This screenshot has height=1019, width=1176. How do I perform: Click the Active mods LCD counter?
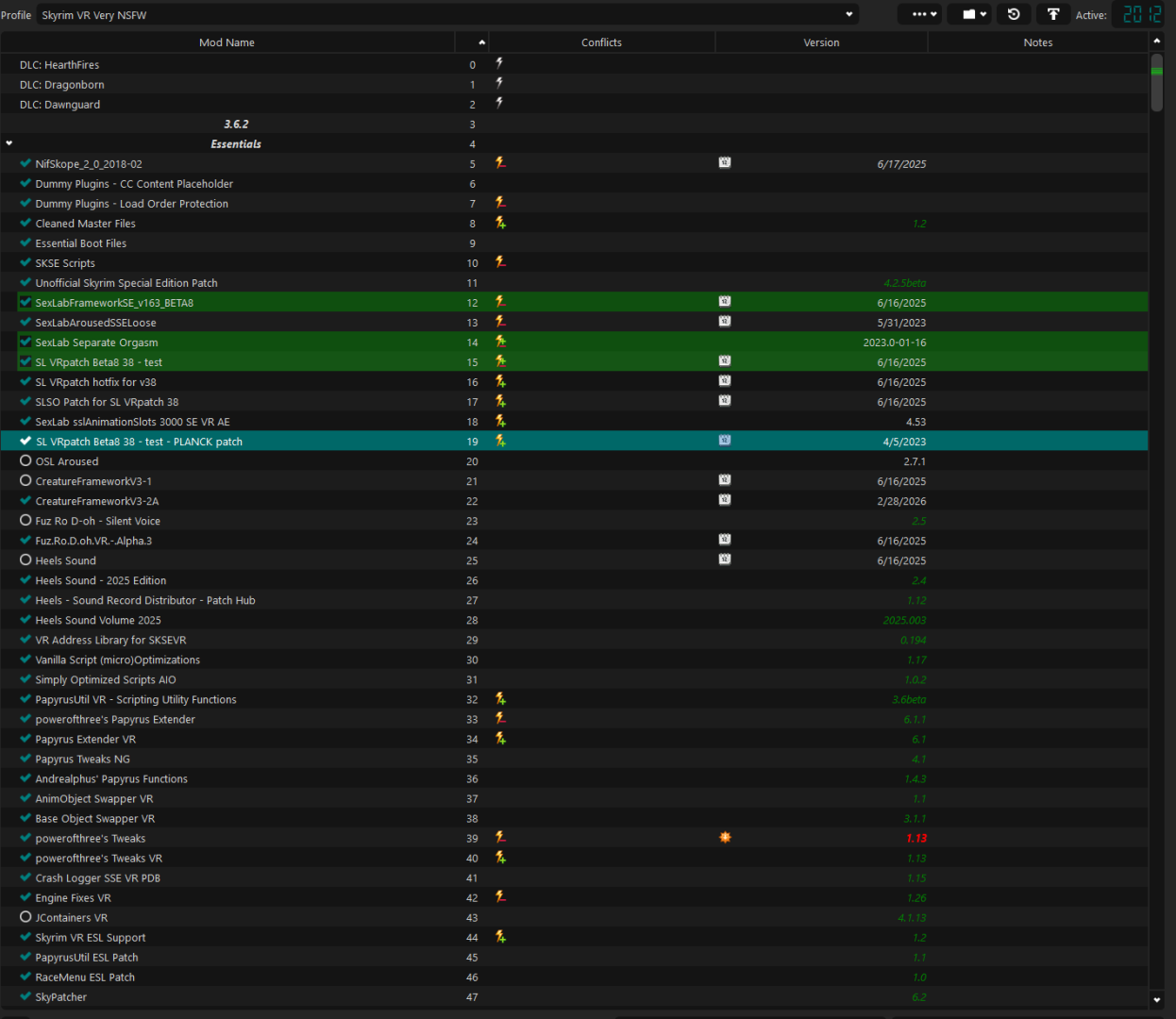pyautogui.click(x=1142, y=14)
